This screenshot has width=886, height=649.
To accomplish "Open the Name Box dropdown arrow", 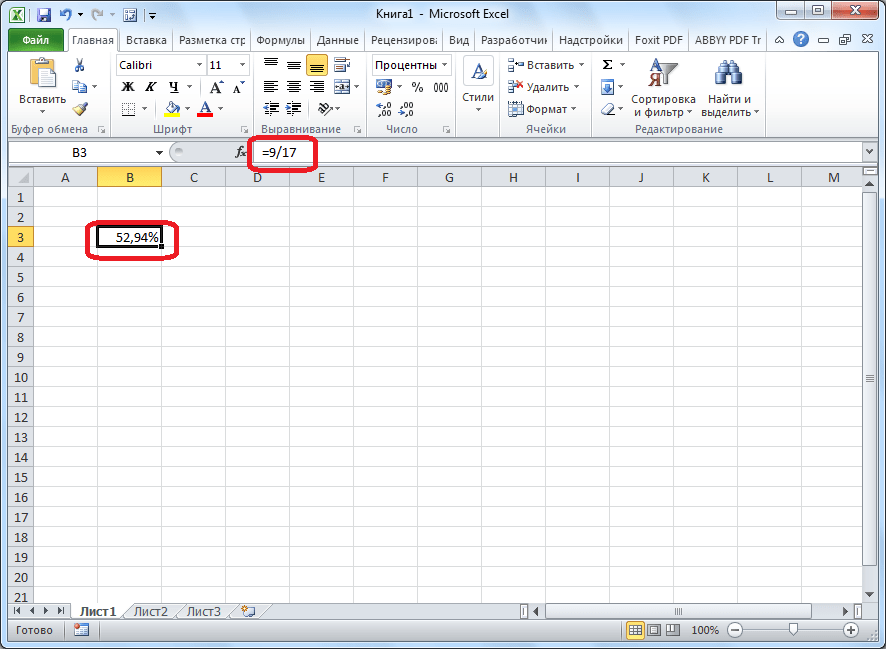I will click(x=159, y=152).
